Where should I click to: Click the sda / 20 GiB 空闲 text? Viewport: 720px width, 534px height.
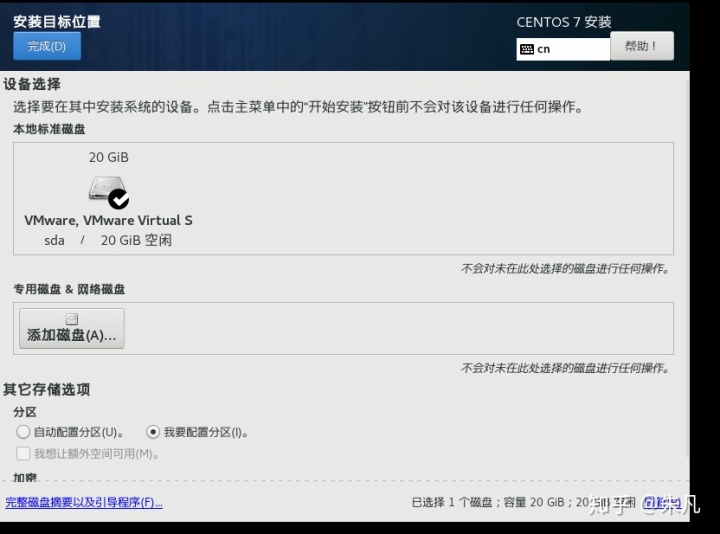pos(108,240)
